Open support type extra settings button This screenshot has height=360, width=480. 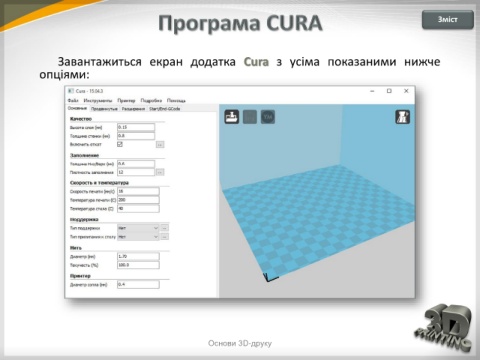pyautogui.click(x=165, y=228)
